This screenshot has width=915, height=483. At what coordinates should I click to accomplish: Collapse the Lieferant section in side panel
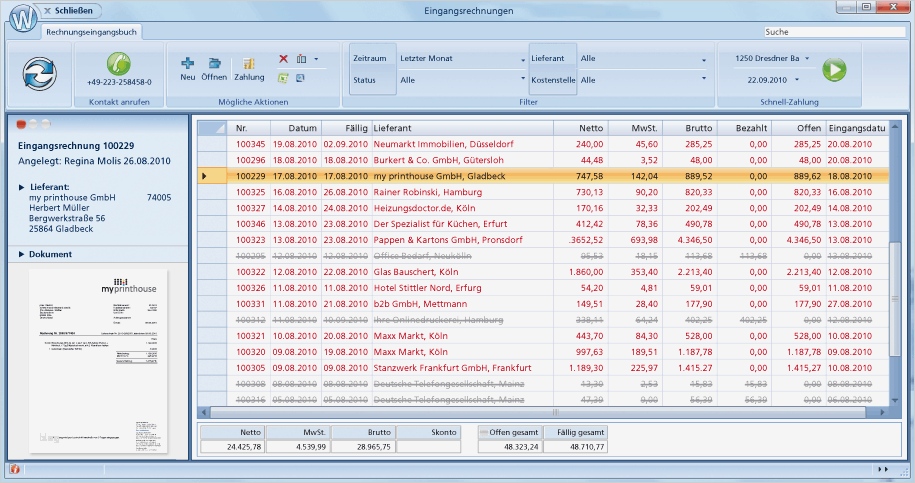click(x=23, y=187)
